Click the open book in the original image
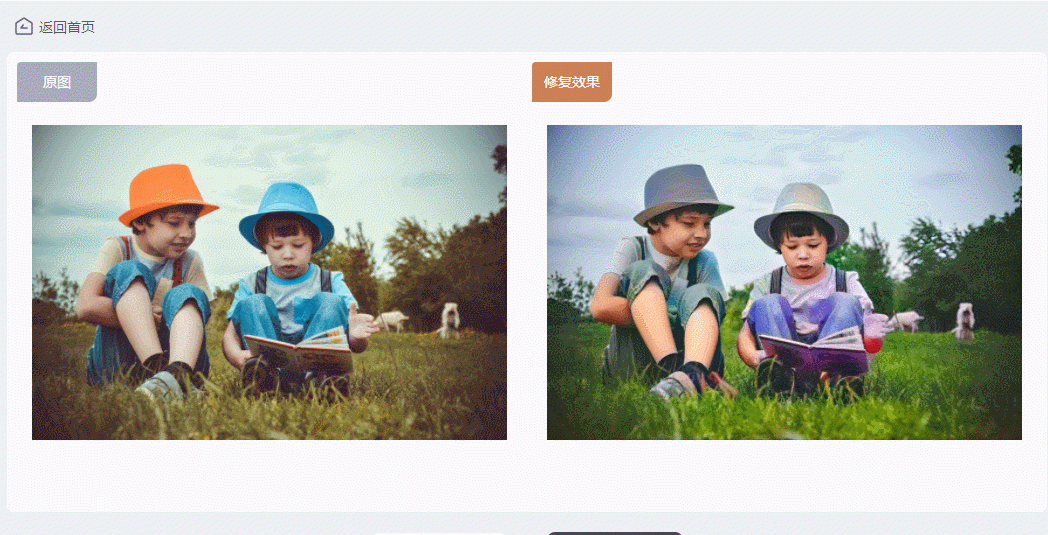 (299, 350)
